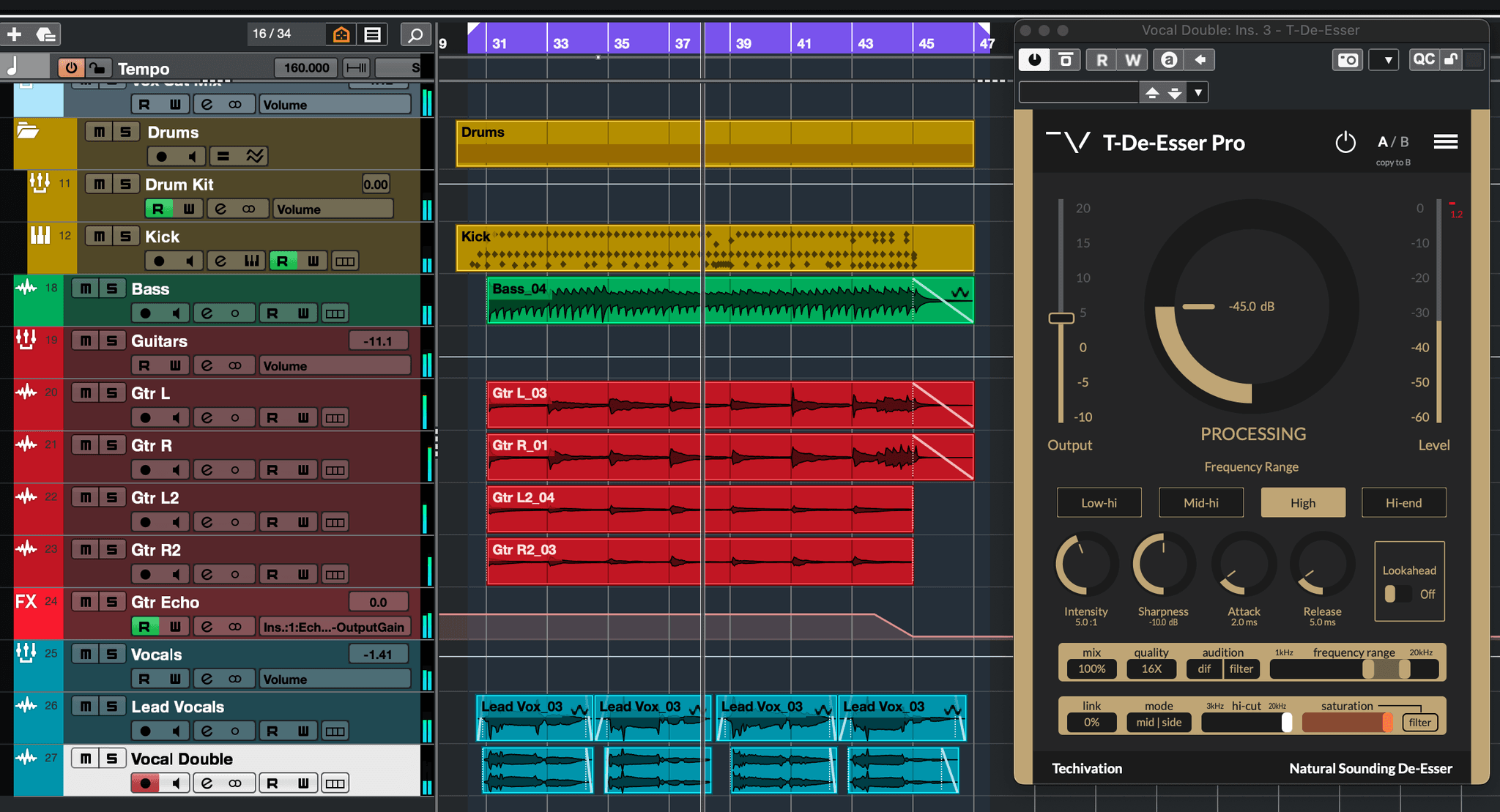Click copy to B
This screenshot has height=812, width=1500.
[1392, 162]
